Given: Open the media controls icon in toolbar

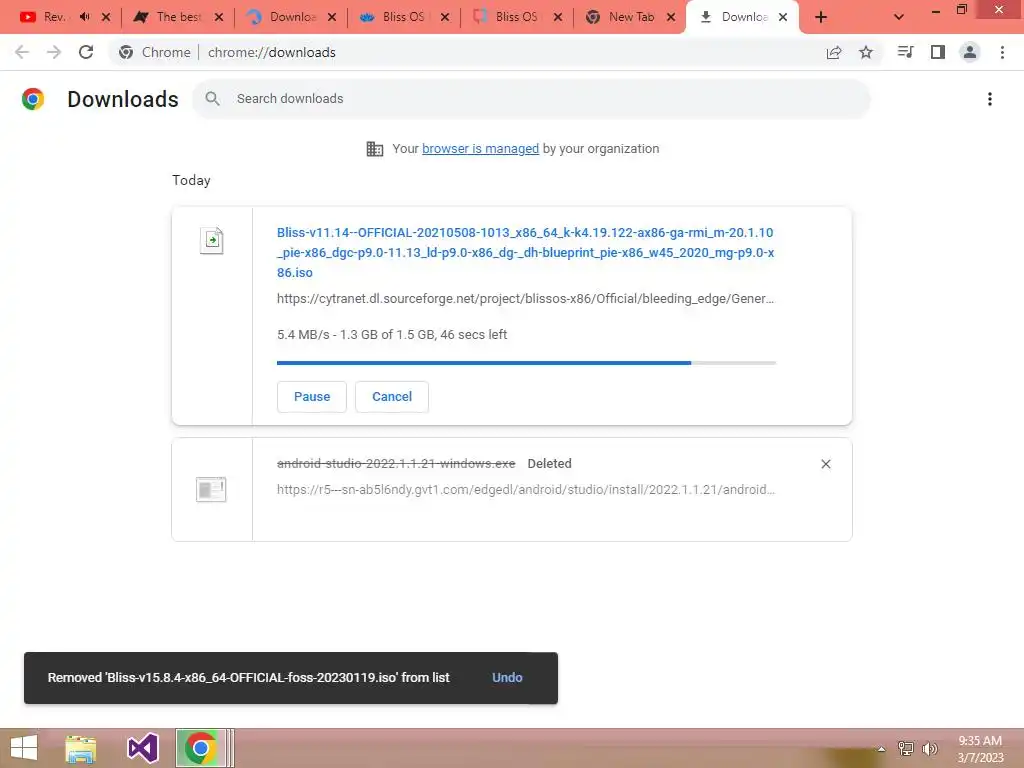Looking at the screenshot, I should [x=905, y=52].
